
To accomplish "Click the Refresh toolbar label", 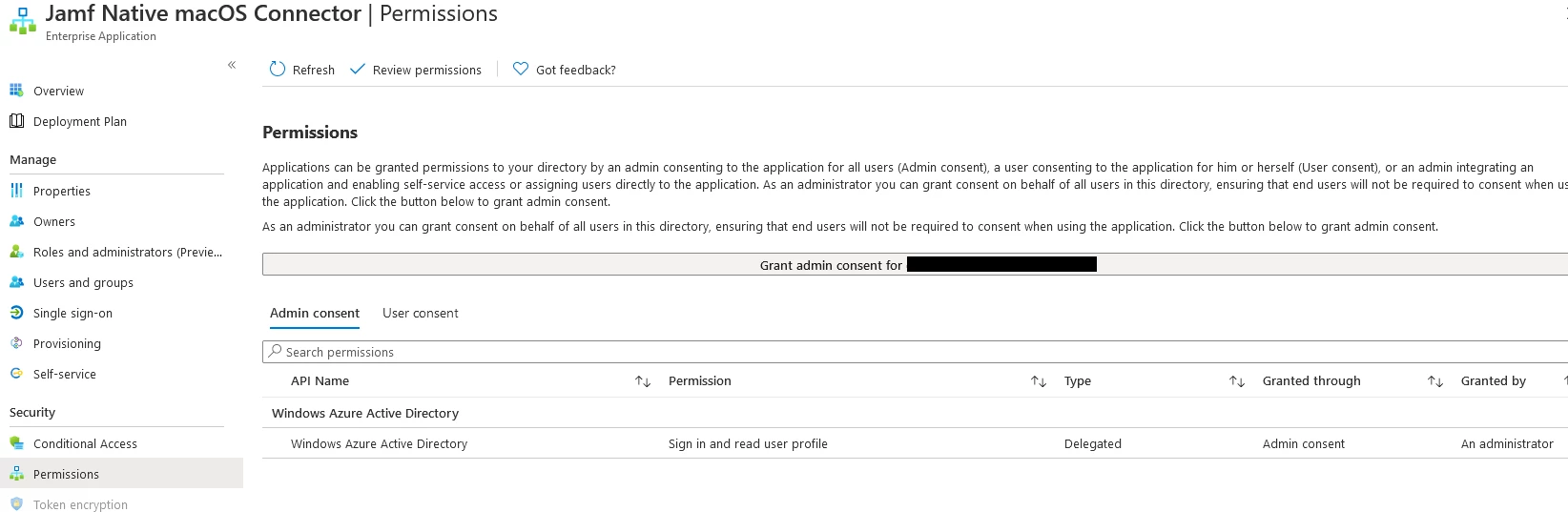I will click(x=314, y=70).
